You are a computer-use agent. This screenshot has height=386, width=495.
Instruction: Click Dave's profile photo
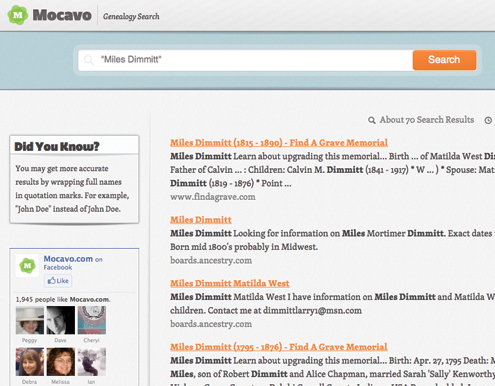61,320
